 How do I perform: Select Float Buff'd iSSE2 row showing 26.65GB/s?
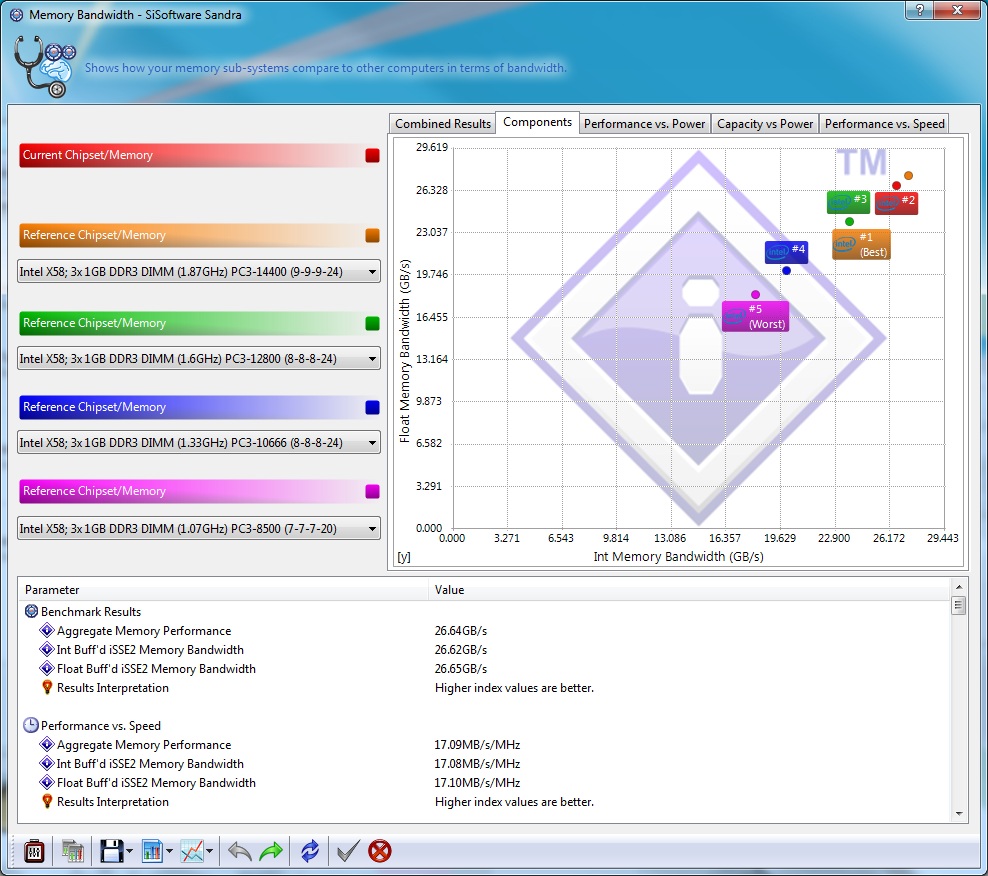pos(485,669)
